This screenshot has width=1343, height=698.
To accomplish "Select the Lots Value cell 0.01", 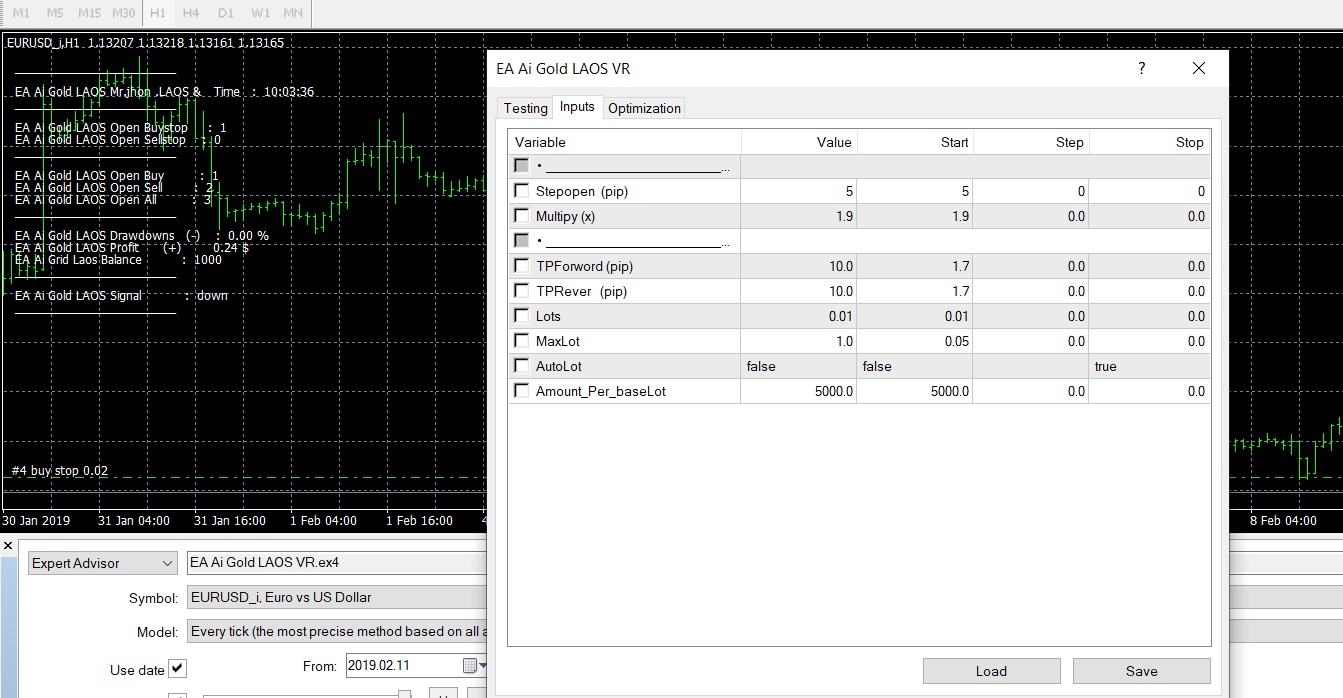I will tap(799, 316).
